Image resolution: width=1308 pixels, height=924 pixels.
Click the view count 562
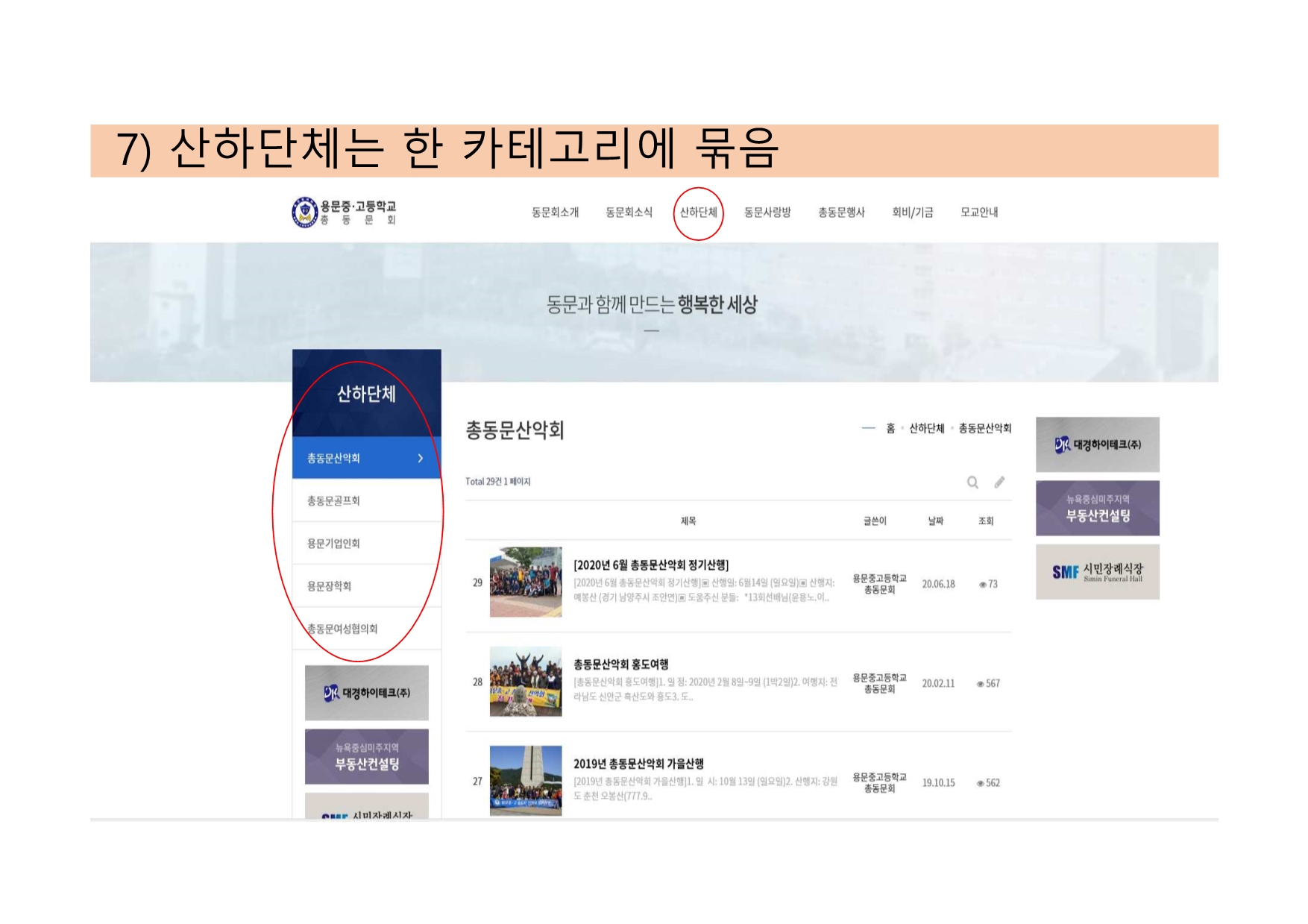[x=988, y=782]
